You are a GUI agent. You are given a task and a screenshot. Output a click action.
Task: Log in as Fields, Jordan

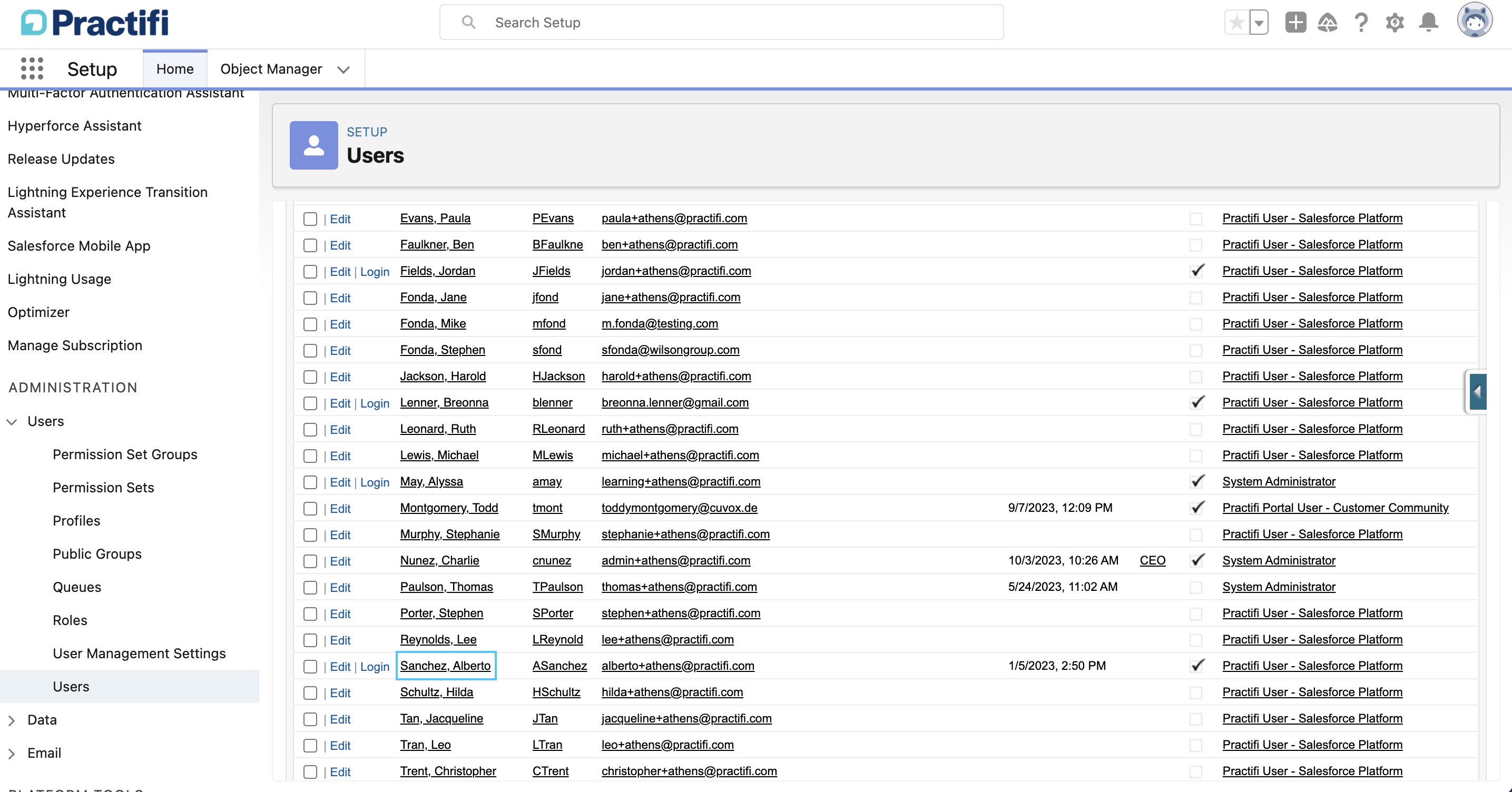pyautogui.click(x=375, y=272)
